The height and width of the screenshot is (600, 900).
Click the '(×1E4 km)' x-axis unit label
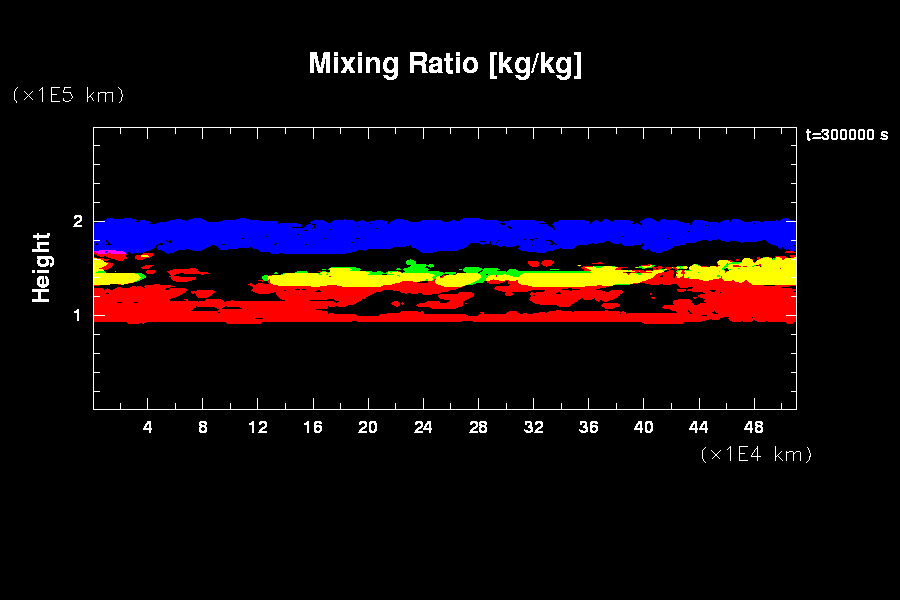pyautogui.click(x=757, y=454)
